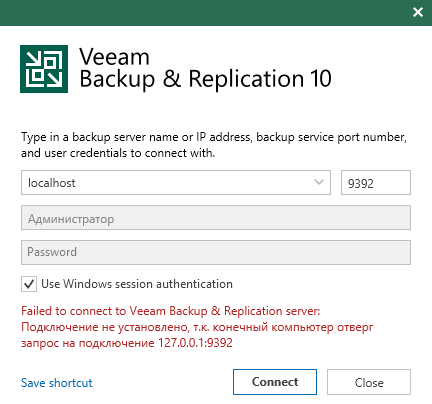The width and height of the screenshot is (432, 404).
Task: Click the 'Veeam' word in the heading
Action: [x=114, y=57]
